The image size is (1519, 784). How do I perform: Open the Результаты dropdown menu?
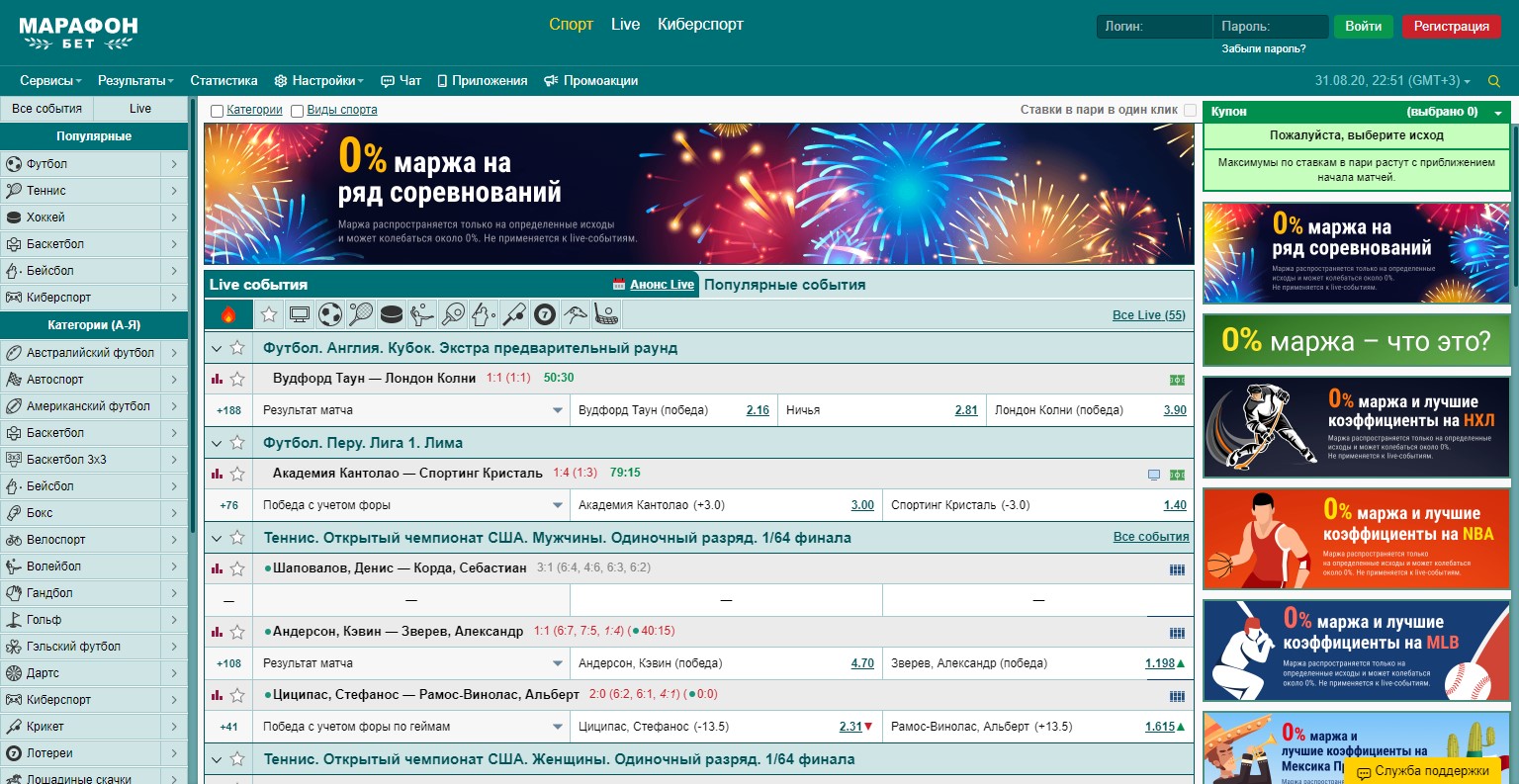tap(135, 81)
